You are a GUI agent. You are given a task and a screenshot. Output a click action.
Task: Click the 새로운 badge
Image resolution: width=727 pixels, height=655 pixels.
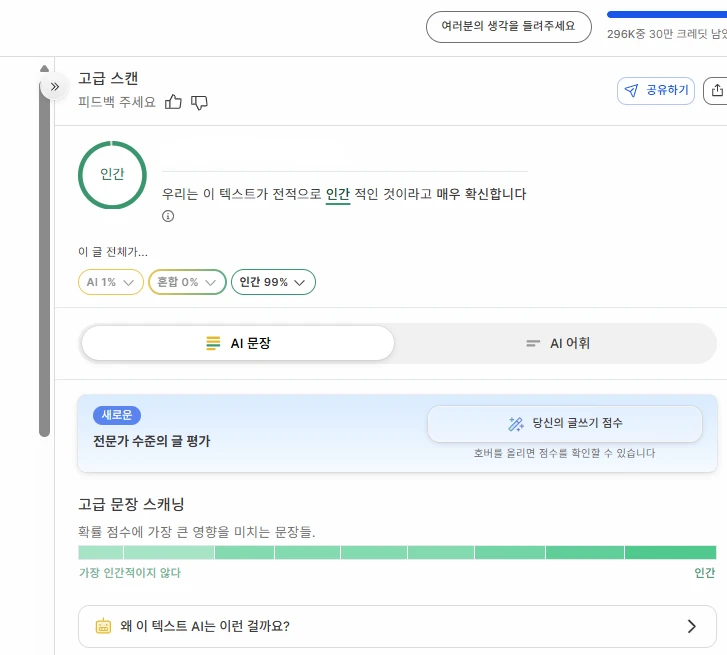click(x=117, y=415)
